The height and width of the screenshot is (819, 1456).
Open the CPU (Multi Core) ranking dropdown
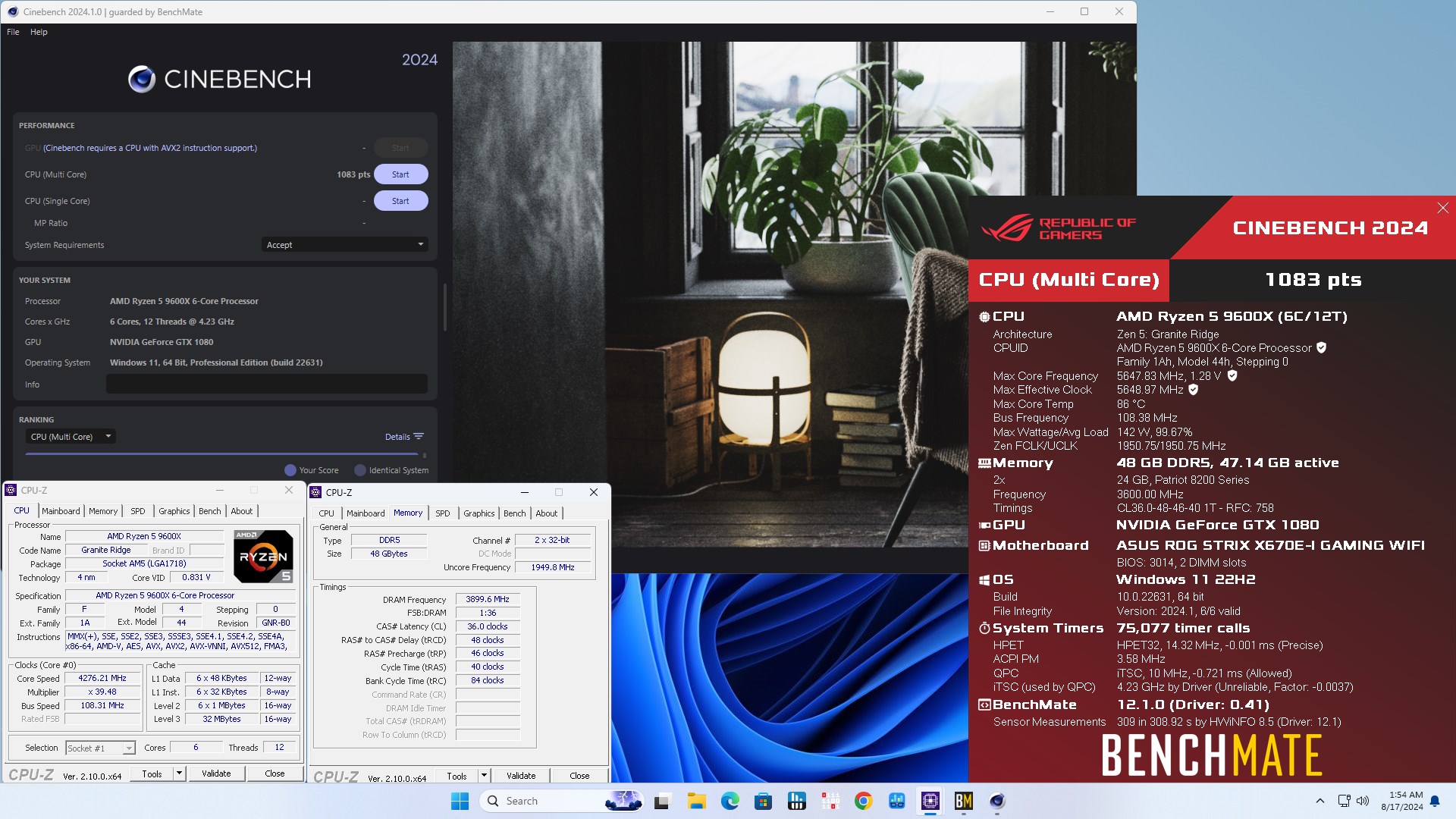[x=71, y=437]
